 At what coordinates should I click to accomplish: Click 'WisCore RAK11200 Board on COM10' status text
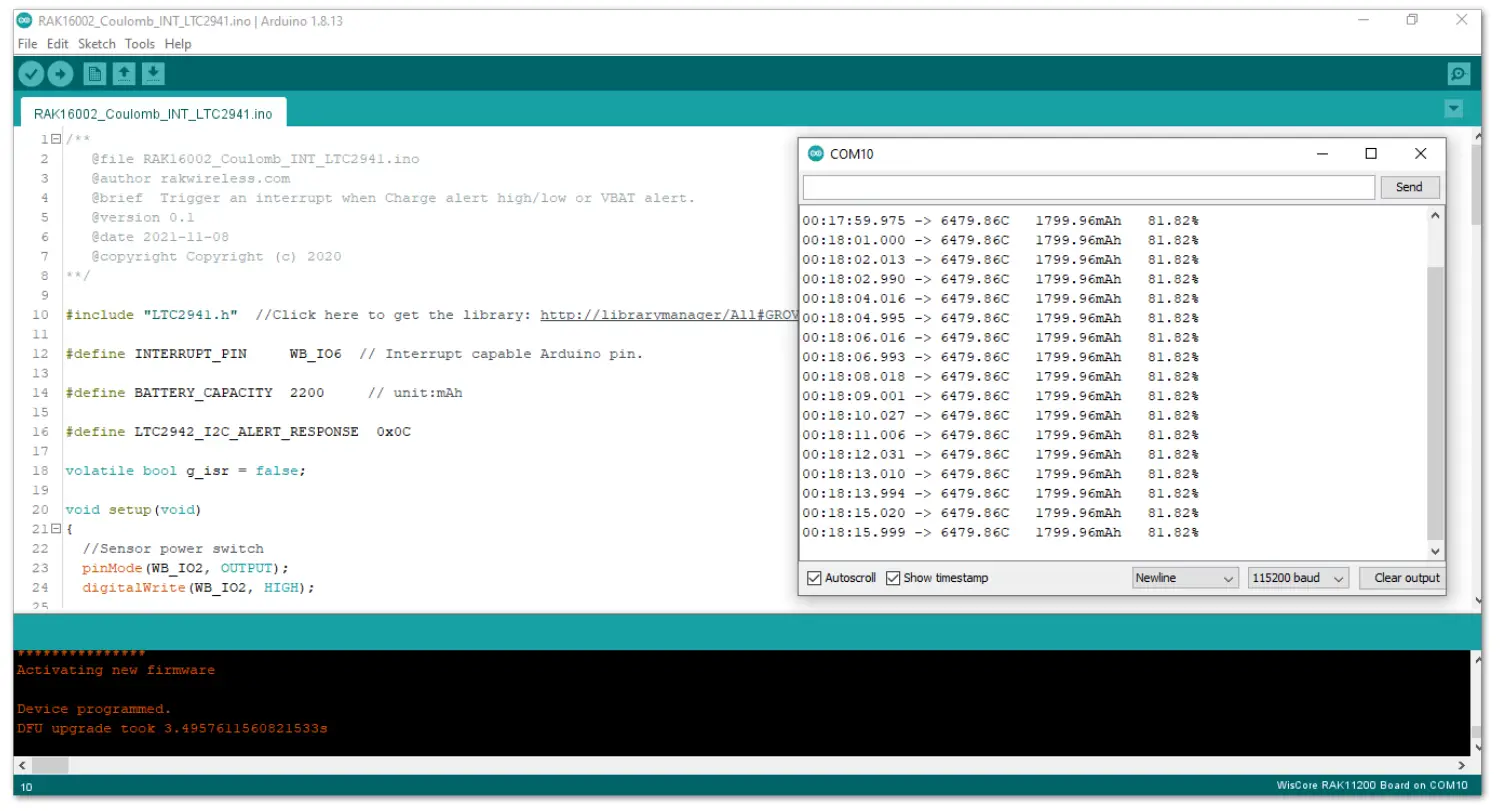pos(1372,786)
